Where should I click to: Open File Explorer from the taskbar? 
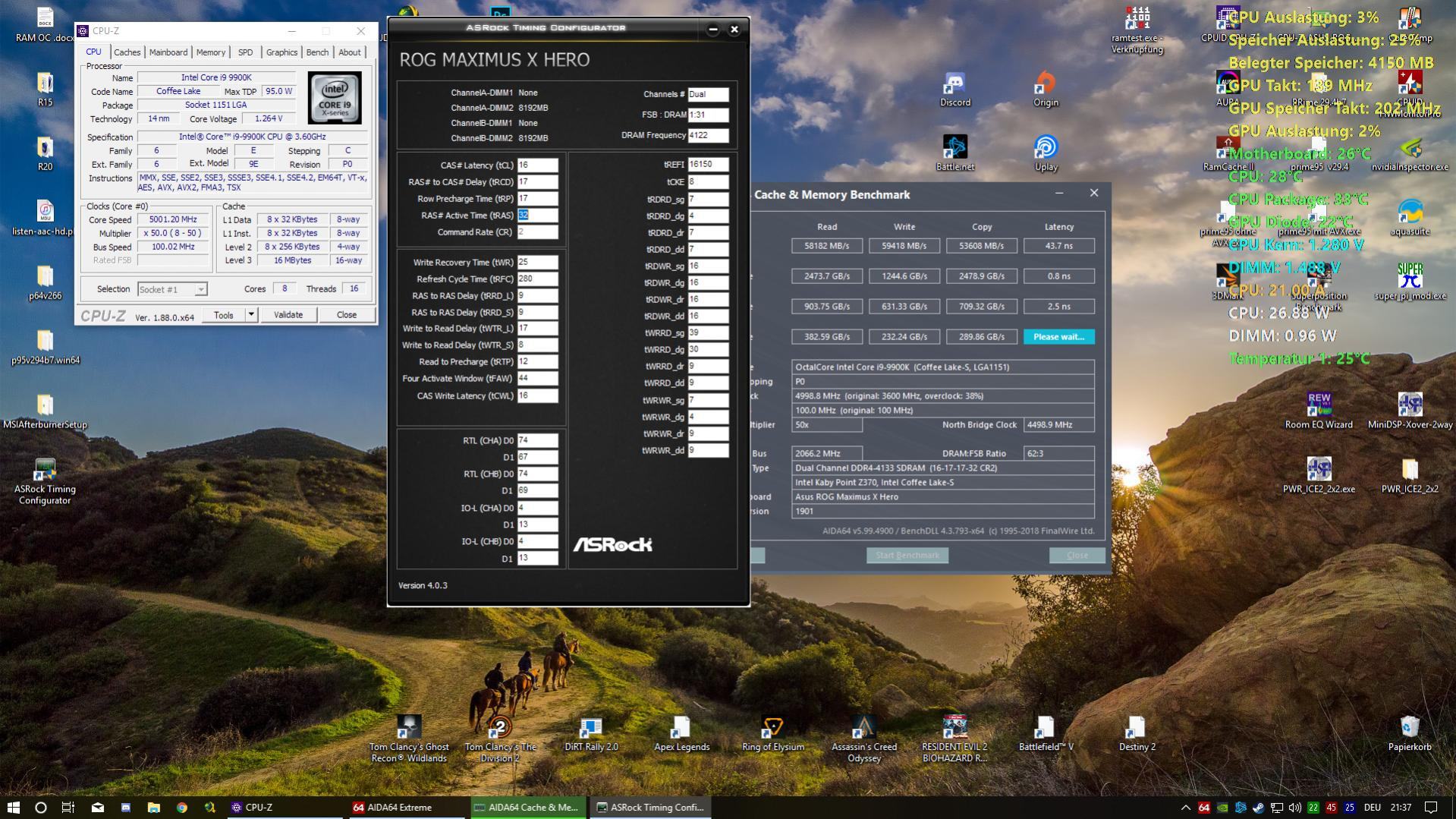click(x=153, y=807)
